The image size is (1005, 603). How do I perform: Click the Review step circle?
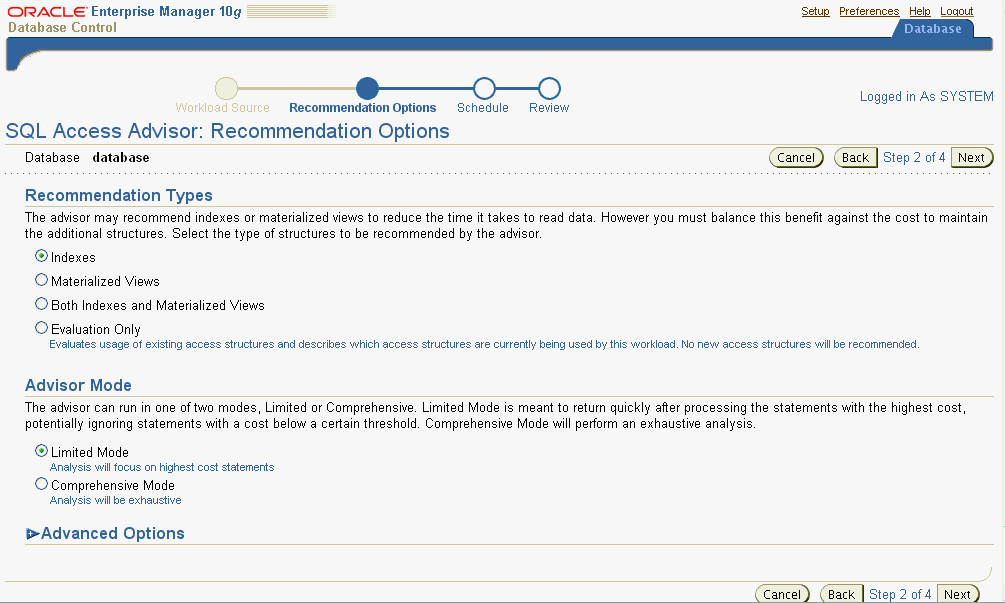pos(548,88)
